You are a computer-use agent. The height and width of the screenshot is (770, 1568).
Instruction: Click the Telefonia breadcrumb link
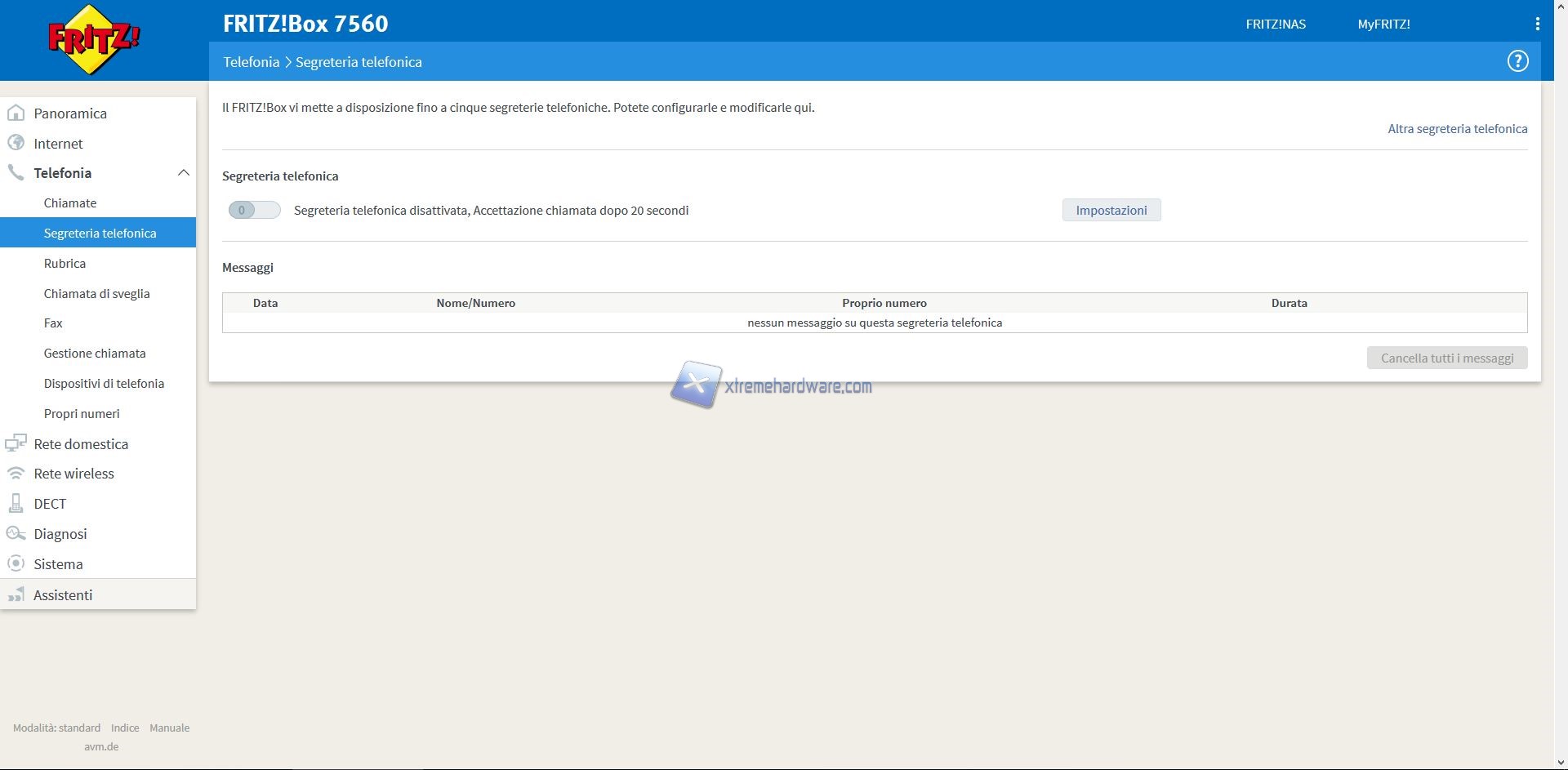[x=251, y=62]
